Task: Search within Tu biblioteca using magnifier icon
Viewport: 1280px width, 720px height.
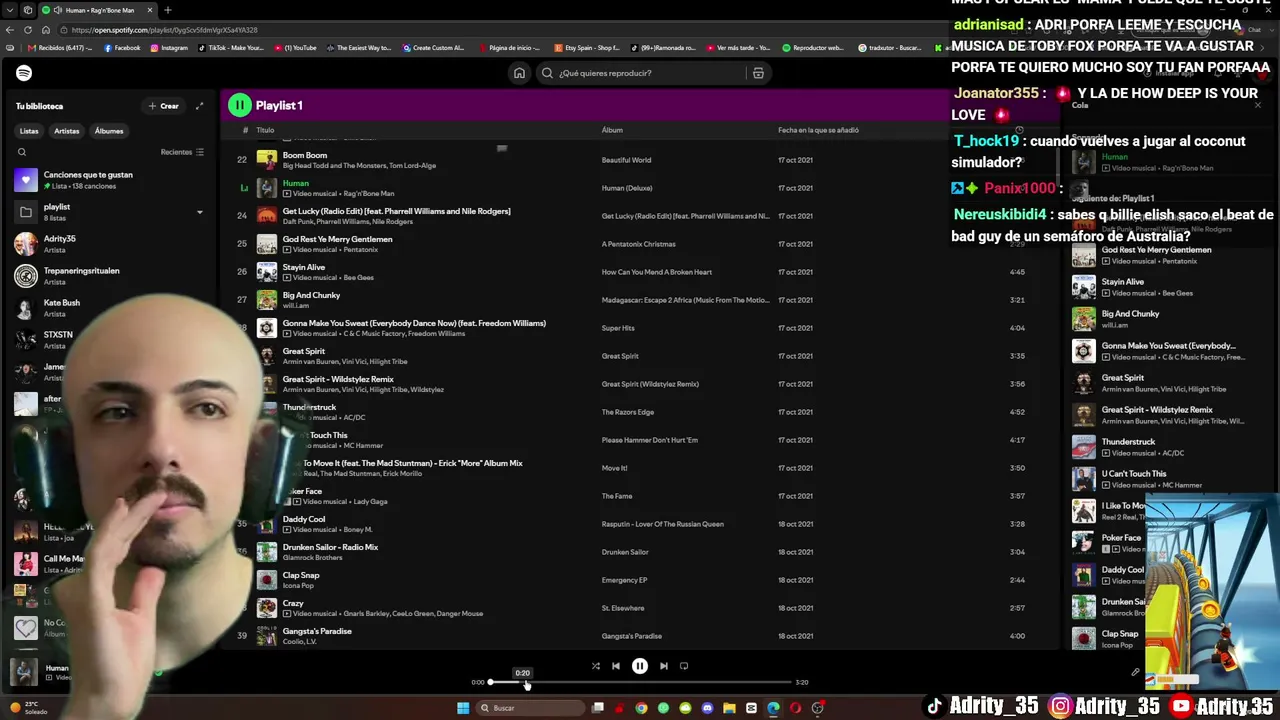Action: coord(22,152)
